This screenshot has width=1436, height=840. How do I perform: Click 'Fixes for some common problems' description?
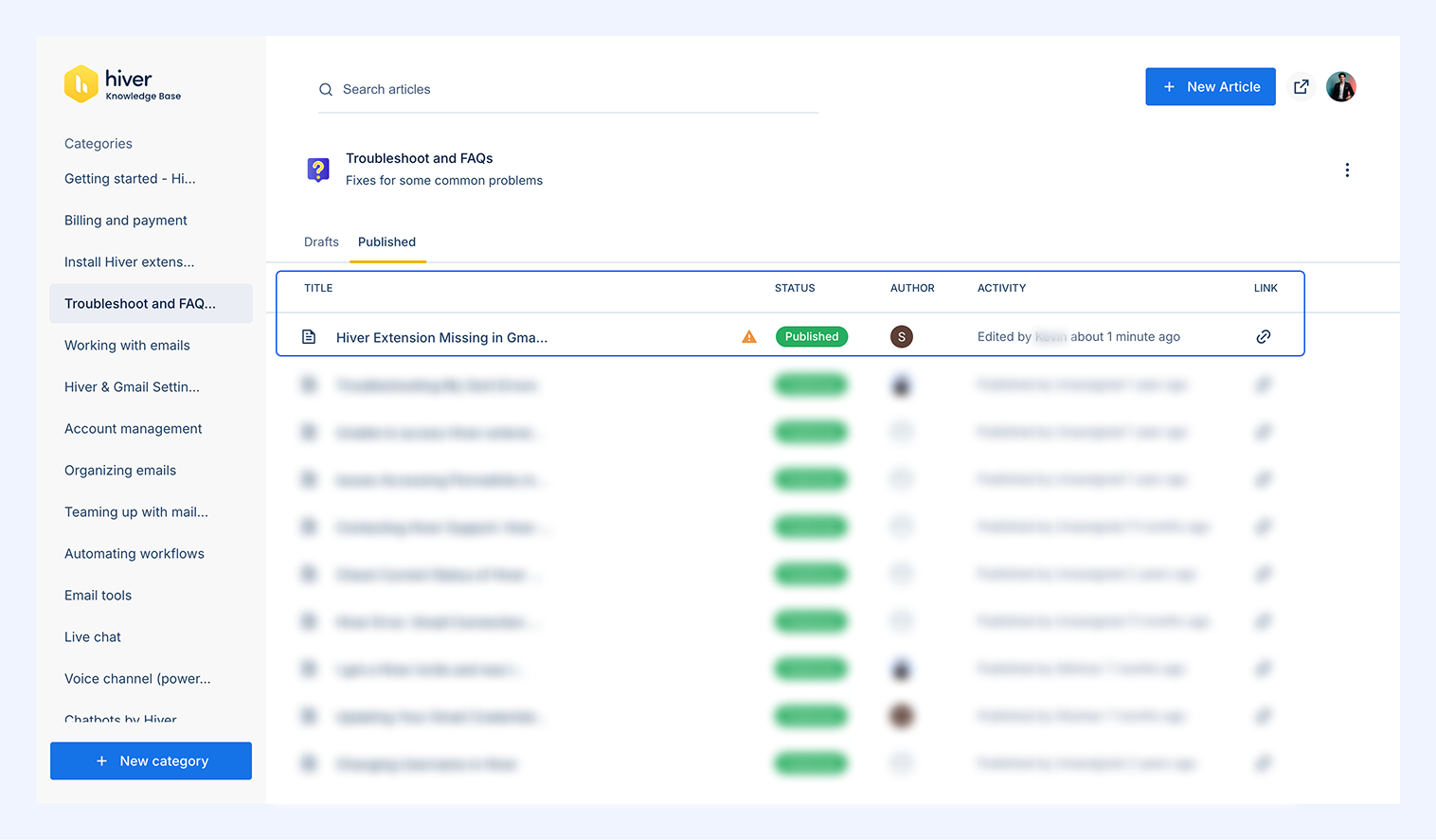click(444, 181)
